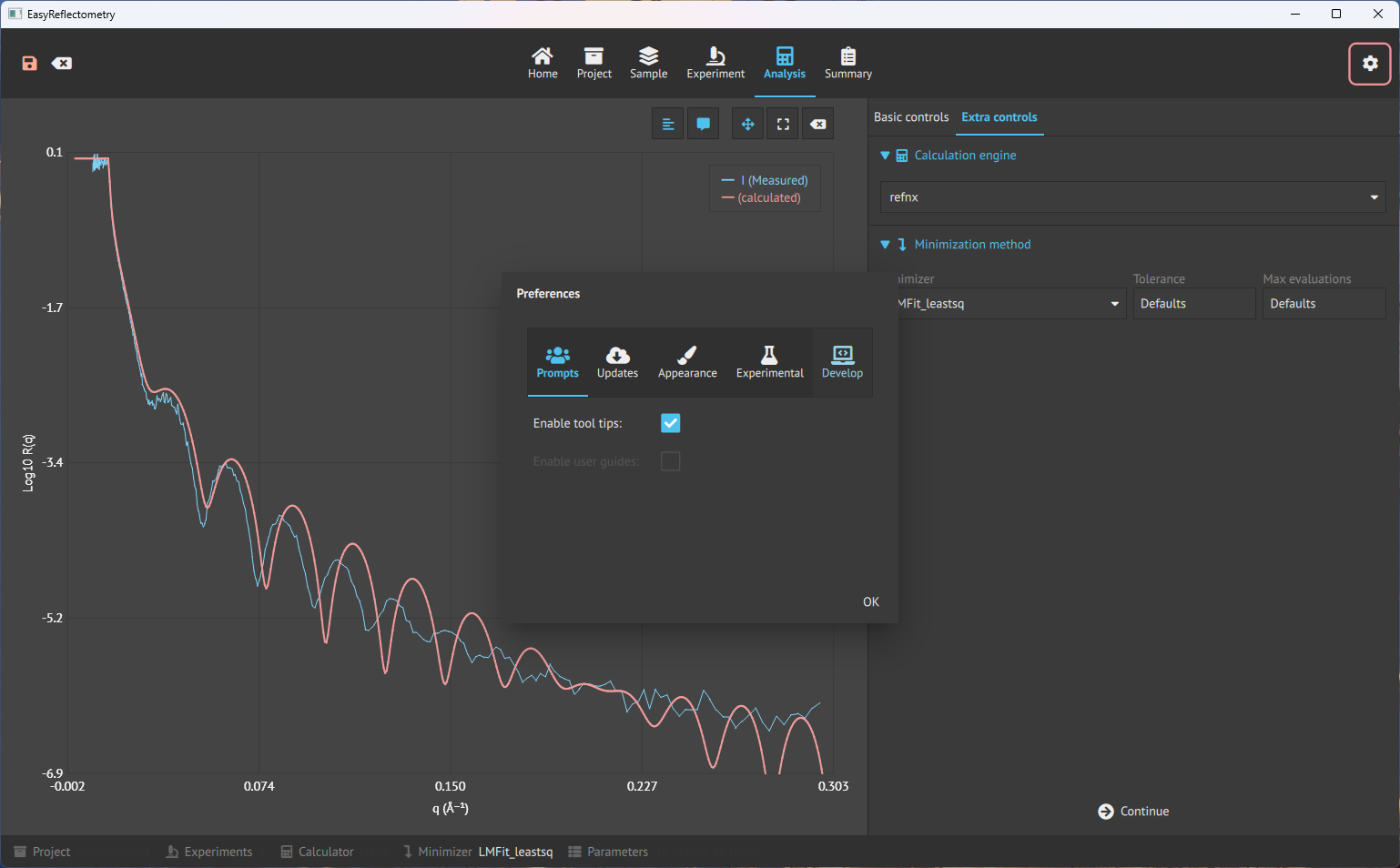Image resolution: width=1400 pixels, height=868 pixels.
Task: Switch to the Basic controls tab
Action: click(910, 117)
